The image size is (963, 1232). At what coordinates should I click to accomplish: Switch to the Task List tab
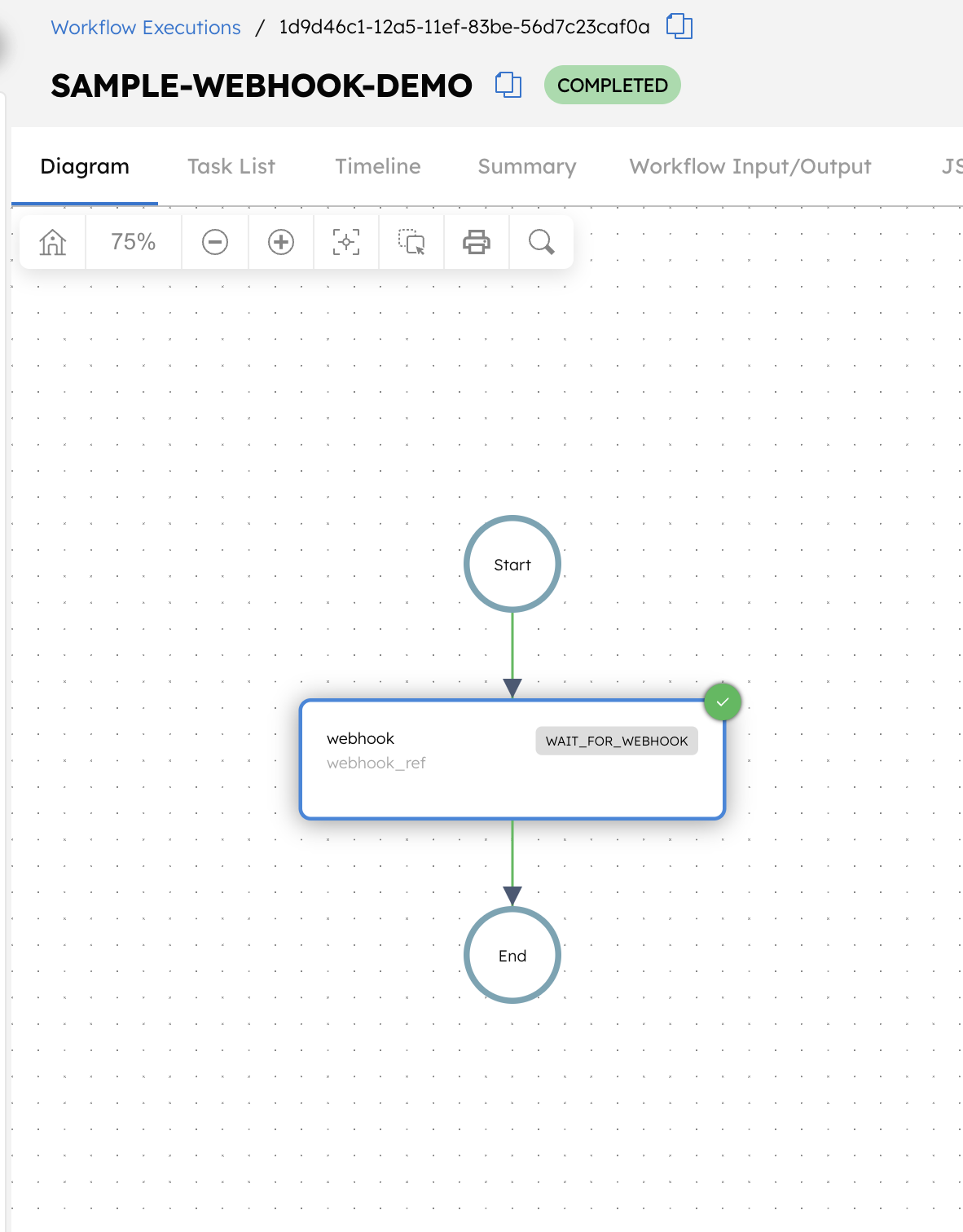pyautogui.click(x=231, y=166)
